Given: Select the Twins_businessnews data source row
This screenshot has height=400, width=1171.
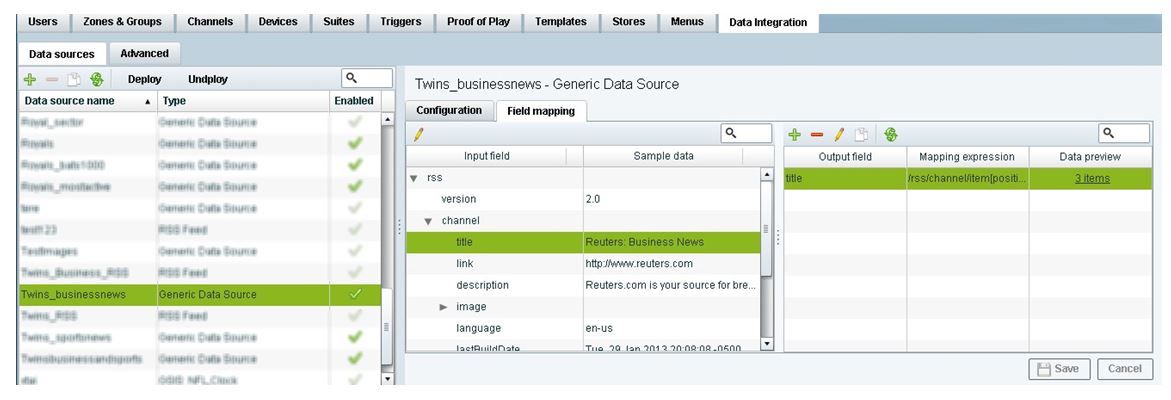Looking at the screenshot, I should coord(199,294).
